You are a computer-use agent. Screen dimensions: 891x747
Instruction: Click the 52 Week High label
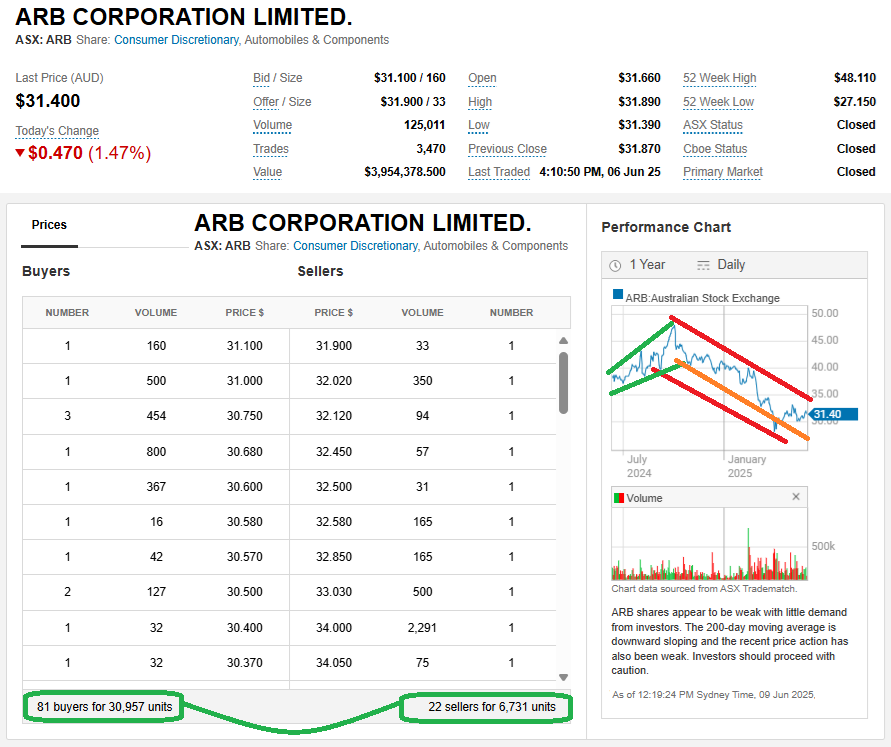point(719,78)
